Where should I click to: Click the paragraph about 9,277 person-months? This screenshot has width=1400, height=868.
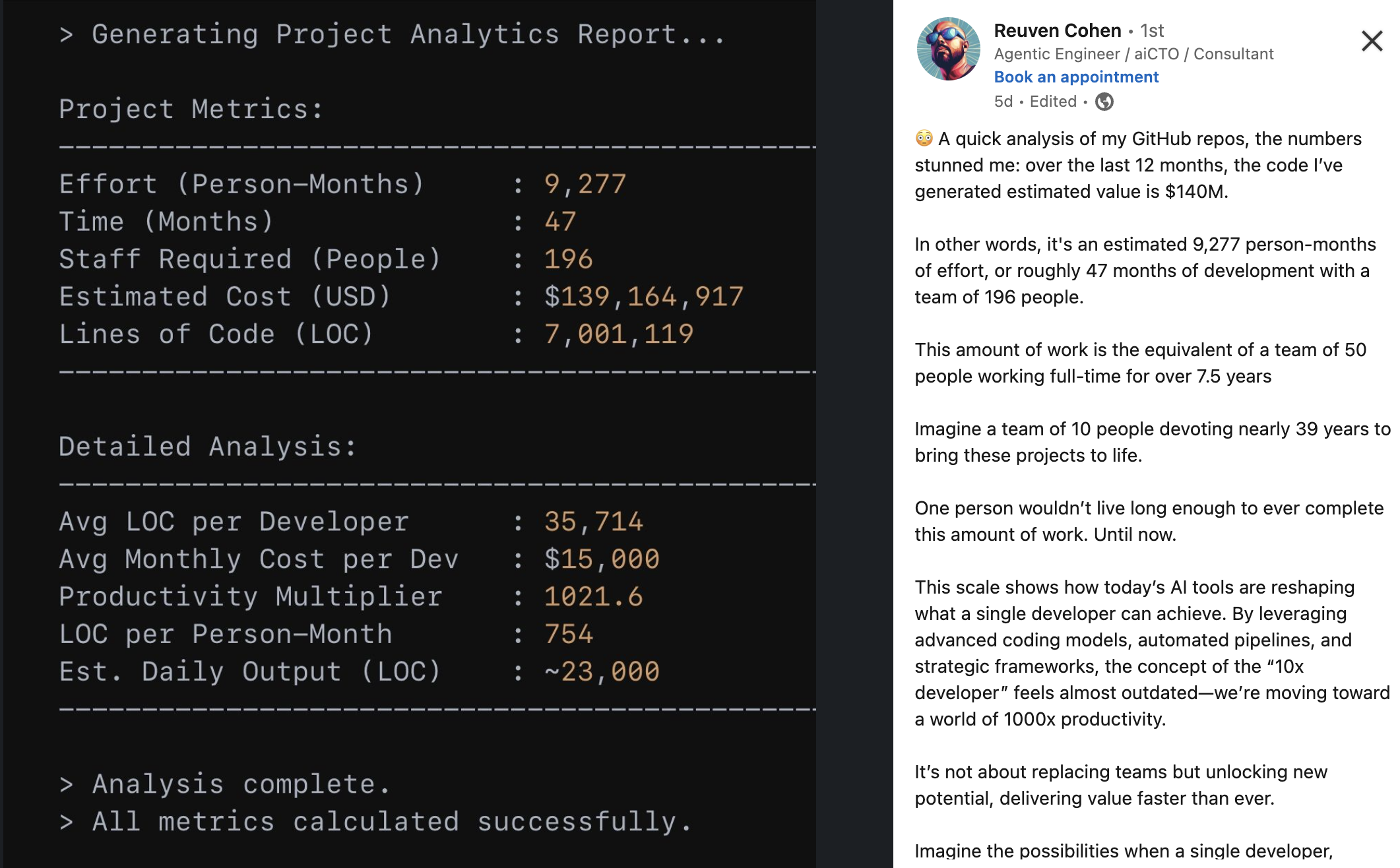[1145, 270]
